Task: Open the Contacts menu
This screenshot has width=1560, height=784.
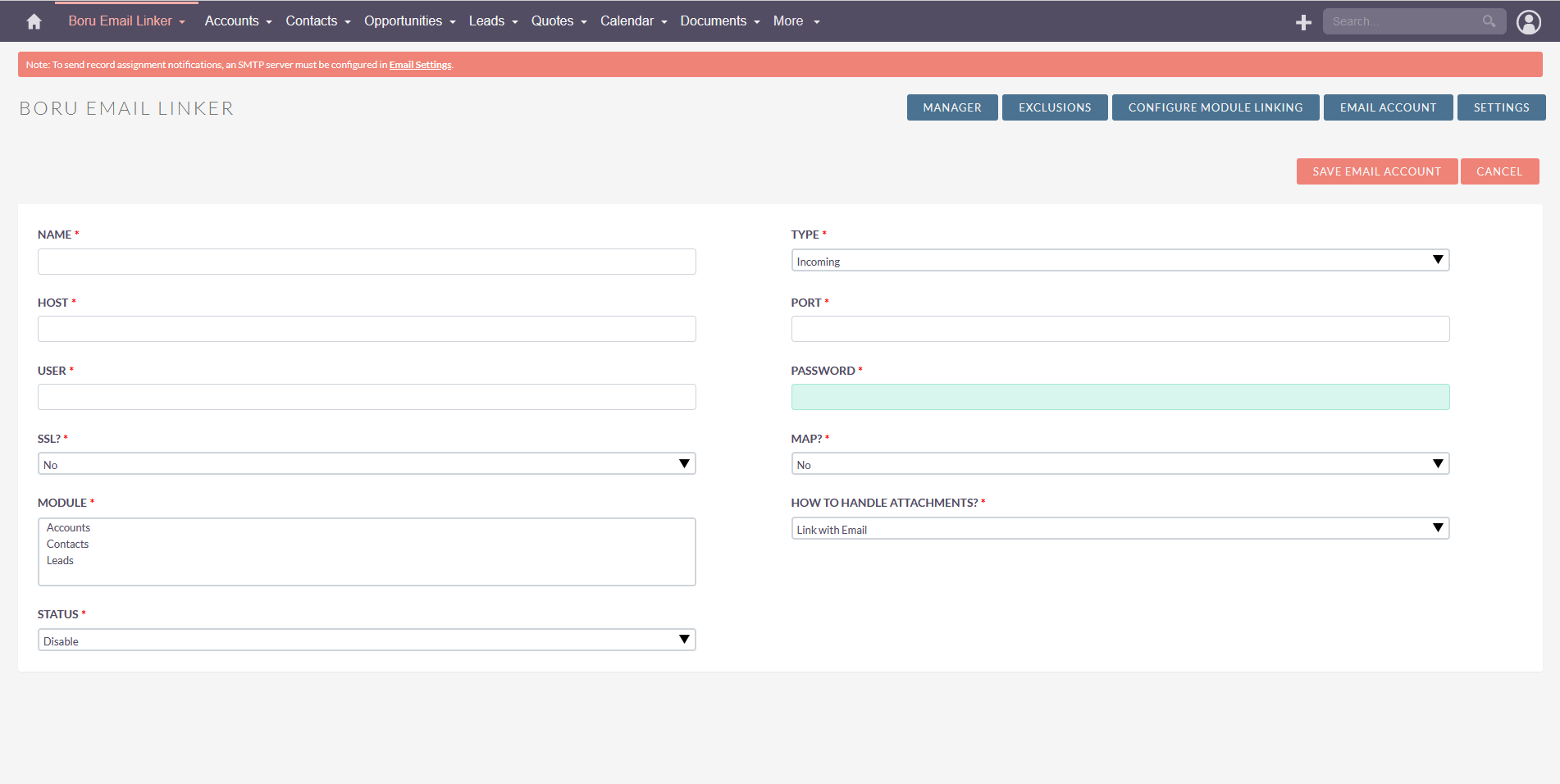Action: pyautogui.click(x=318, y=21)
